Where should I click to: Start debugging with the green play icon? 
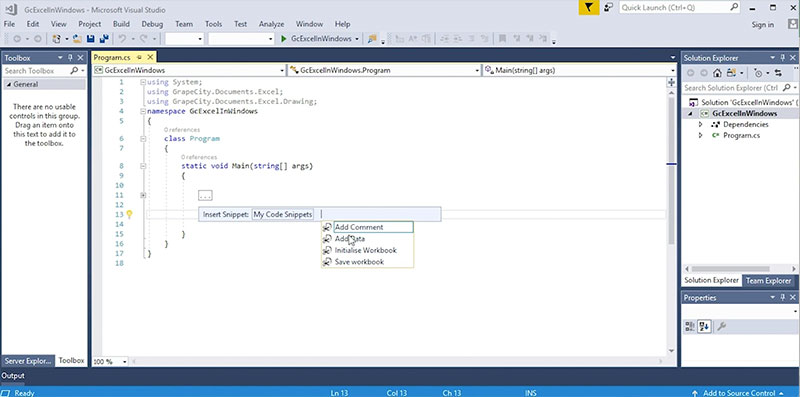(x=284, y=39)
